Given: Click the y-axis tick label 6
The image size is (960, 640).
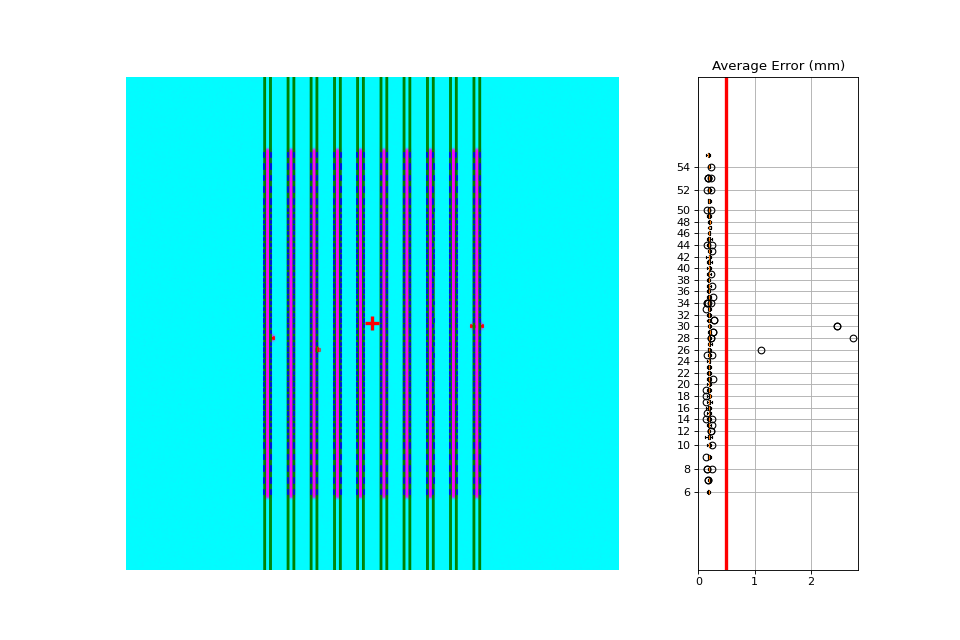Looking at the screenshot, I should 687,492.
